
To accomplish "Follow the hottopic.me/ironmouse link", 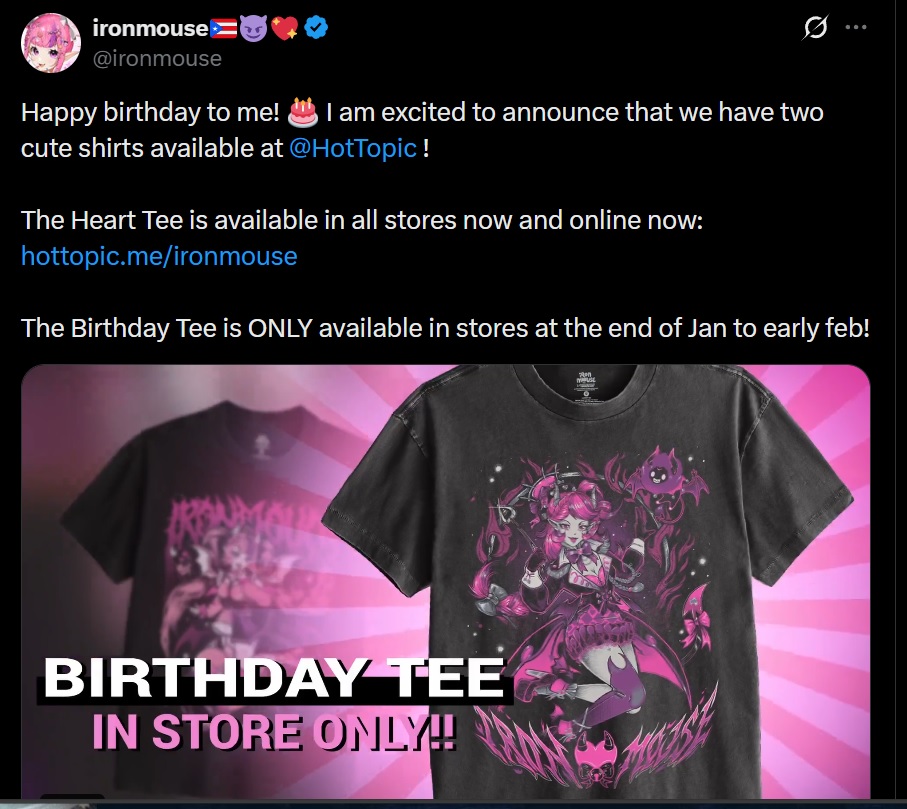I will point(159,256).
